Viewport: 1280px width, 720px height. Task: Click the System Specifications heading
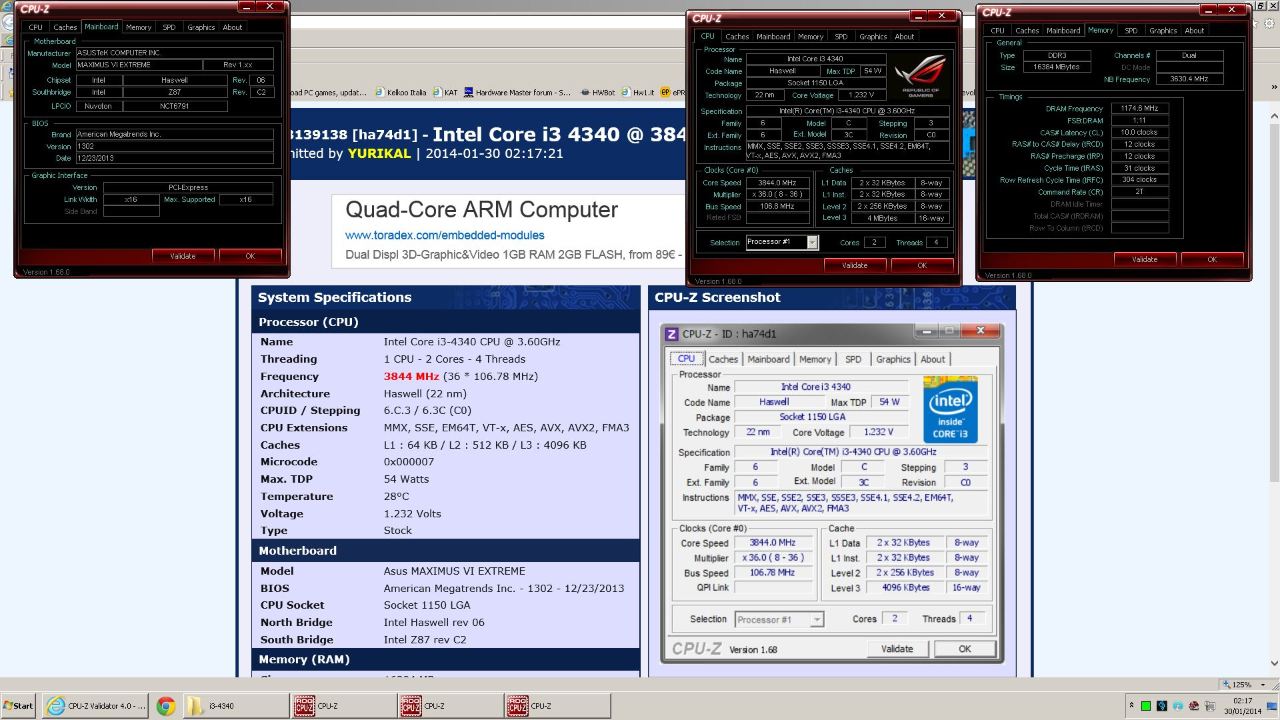(x=335, y=297)
